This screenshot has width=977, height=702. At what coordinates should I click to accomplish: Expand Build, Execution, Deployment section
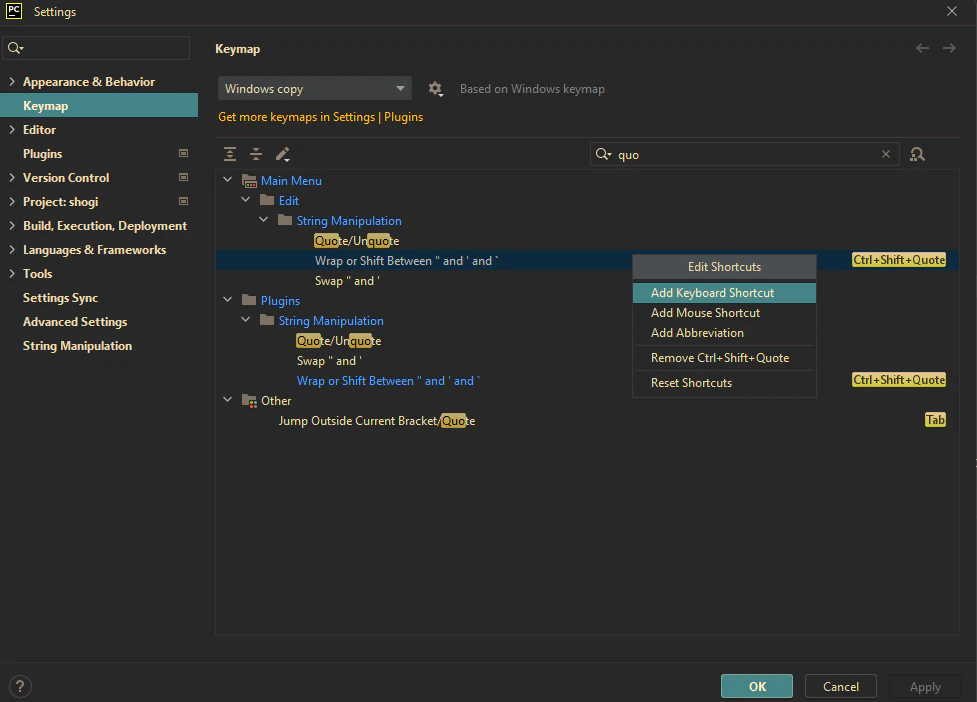click(12, 225)
